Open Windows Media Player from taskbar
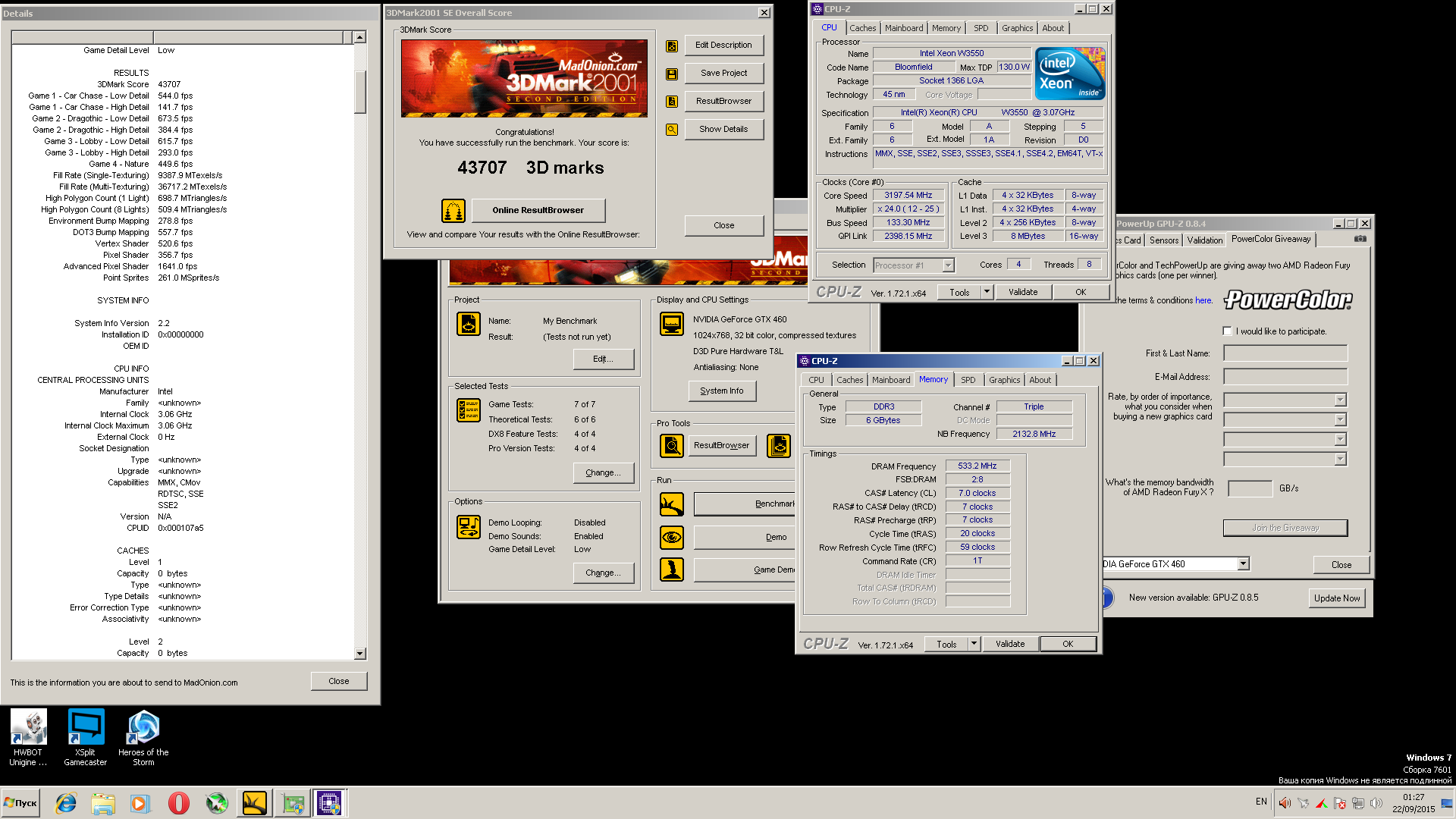1456x819 pixels. click(140, 803)
